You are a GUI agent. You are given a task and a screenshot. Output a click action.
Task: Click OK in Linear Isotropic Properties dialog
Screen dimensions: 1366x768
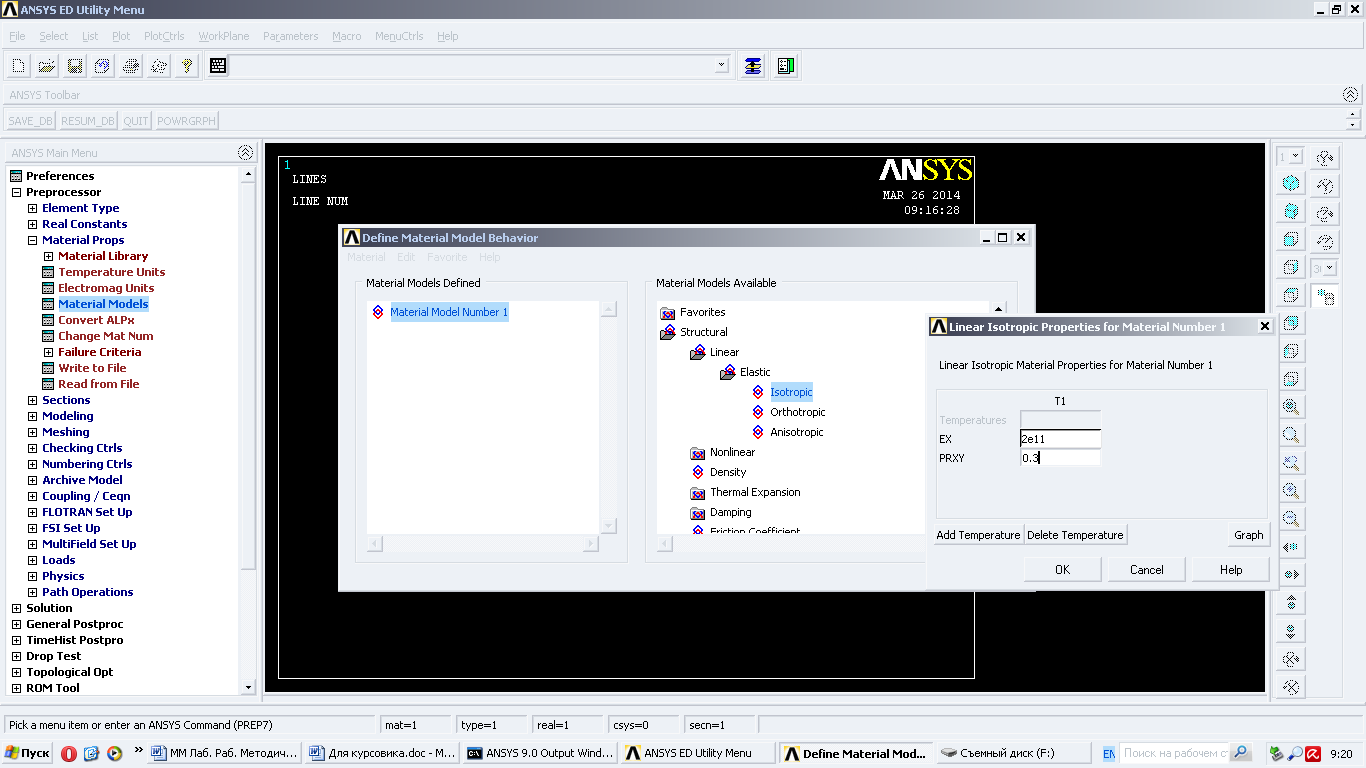pyautogui.click(x=1062, y=569)
